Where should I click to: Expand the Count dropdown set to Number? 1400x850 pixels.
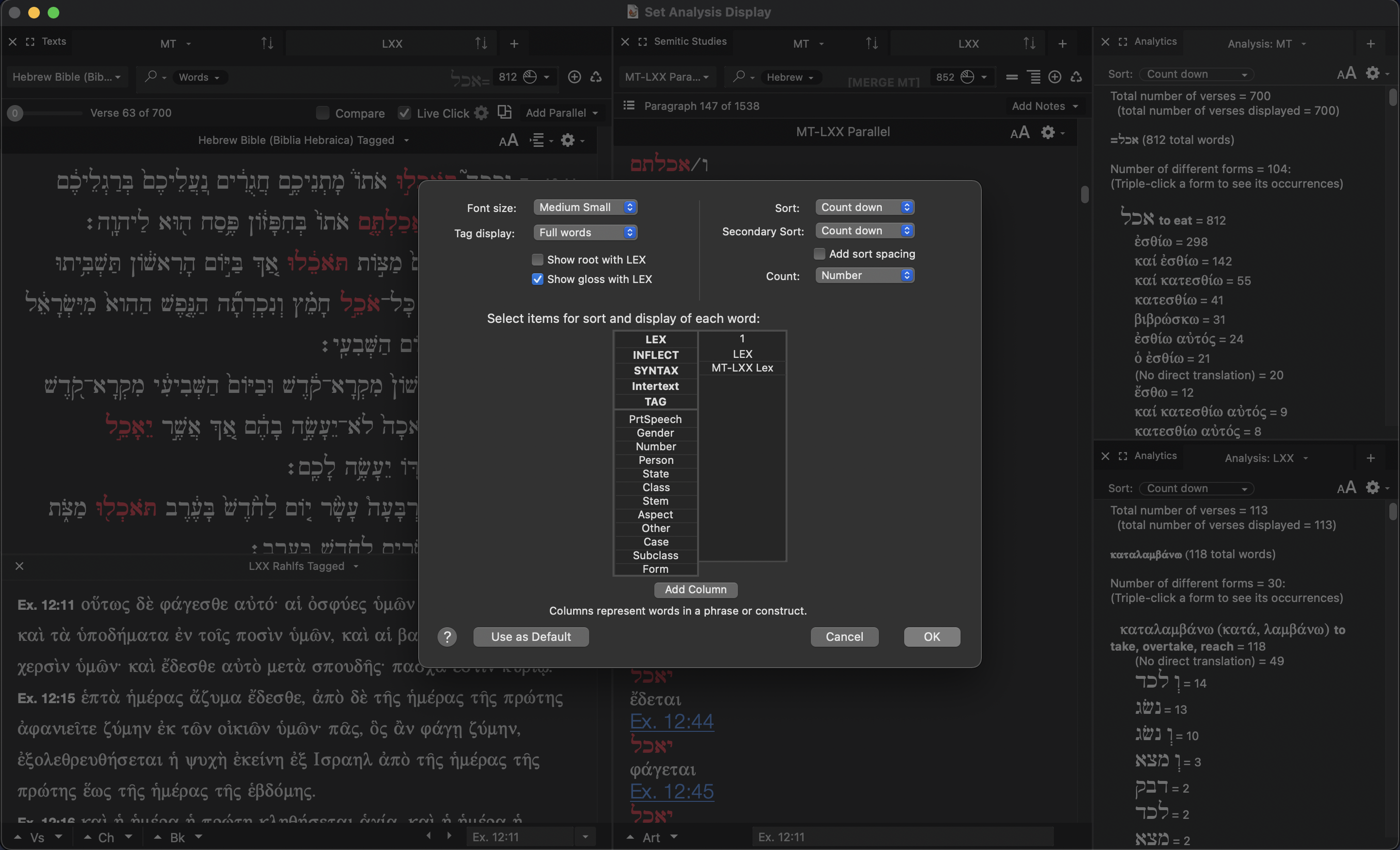pyautogui.click(x=864, y=276)
